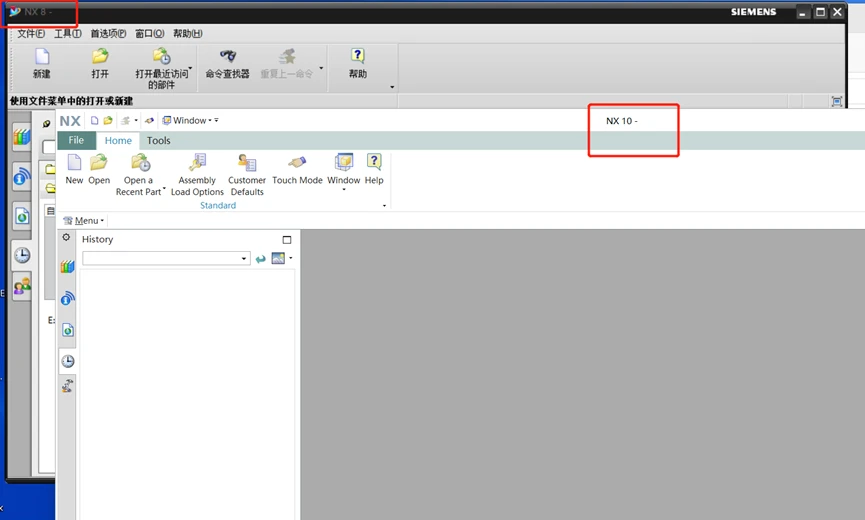Open the 帮助(H) menu in NX 8

pyautogui.click(x=188, y=34)
